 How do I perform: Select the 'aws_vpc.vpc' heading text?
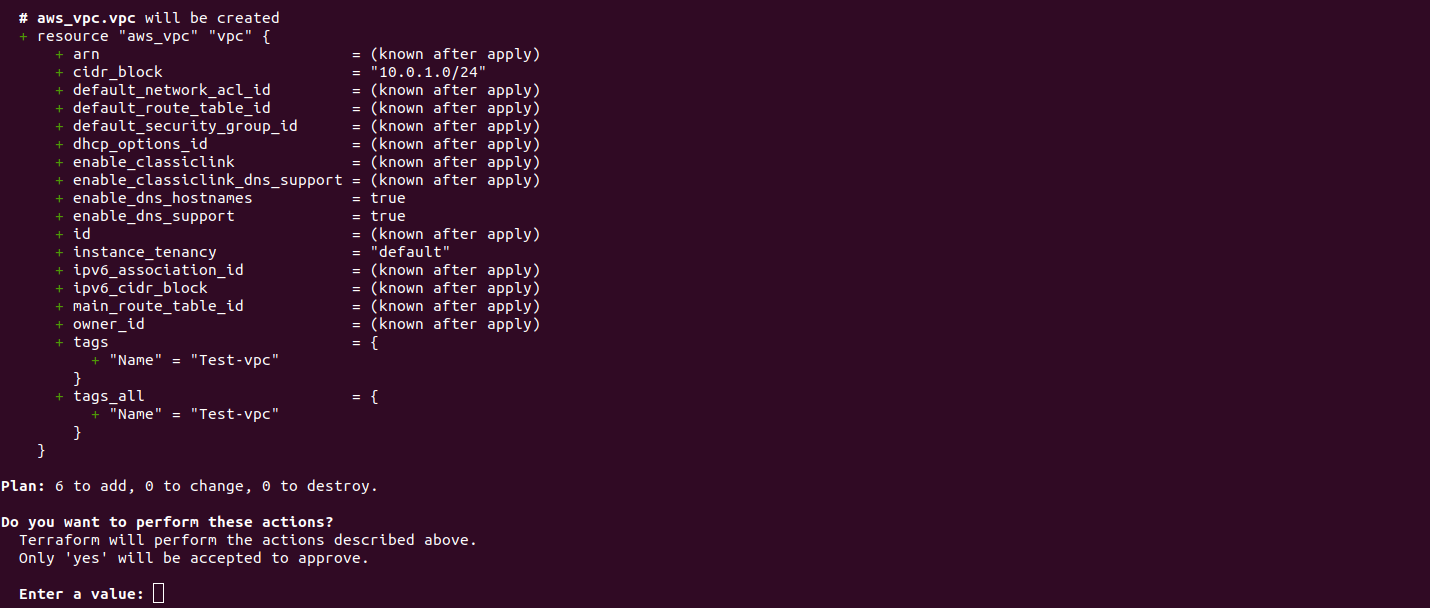(x=86, y=18)
